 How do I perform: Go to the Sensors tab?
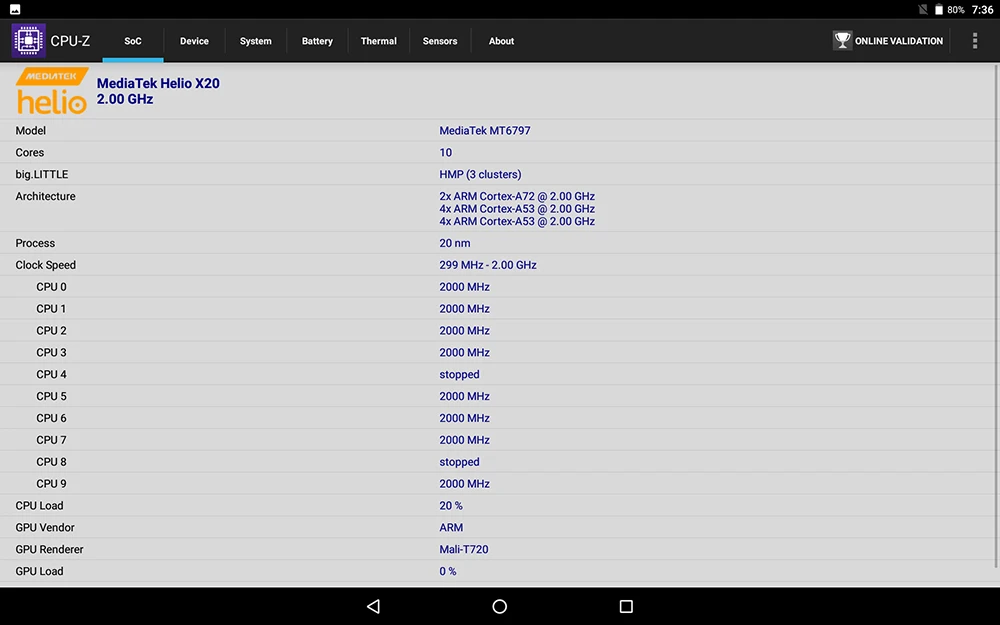pyautogui.click(x=440, y=41)
